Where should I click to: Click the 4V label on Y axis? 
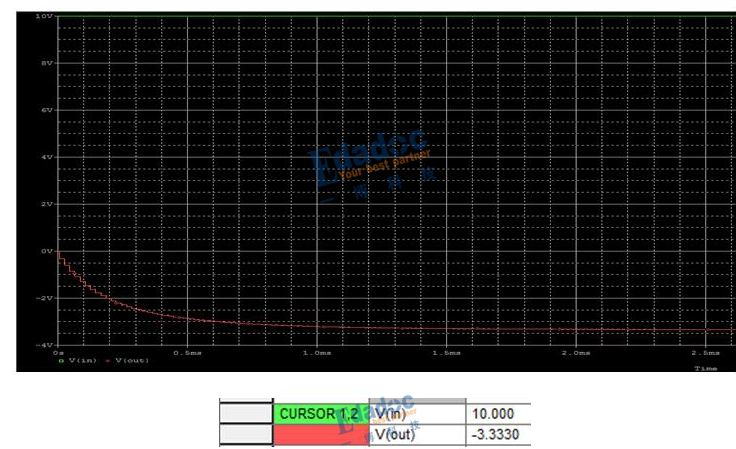click(x=47, y=157)
